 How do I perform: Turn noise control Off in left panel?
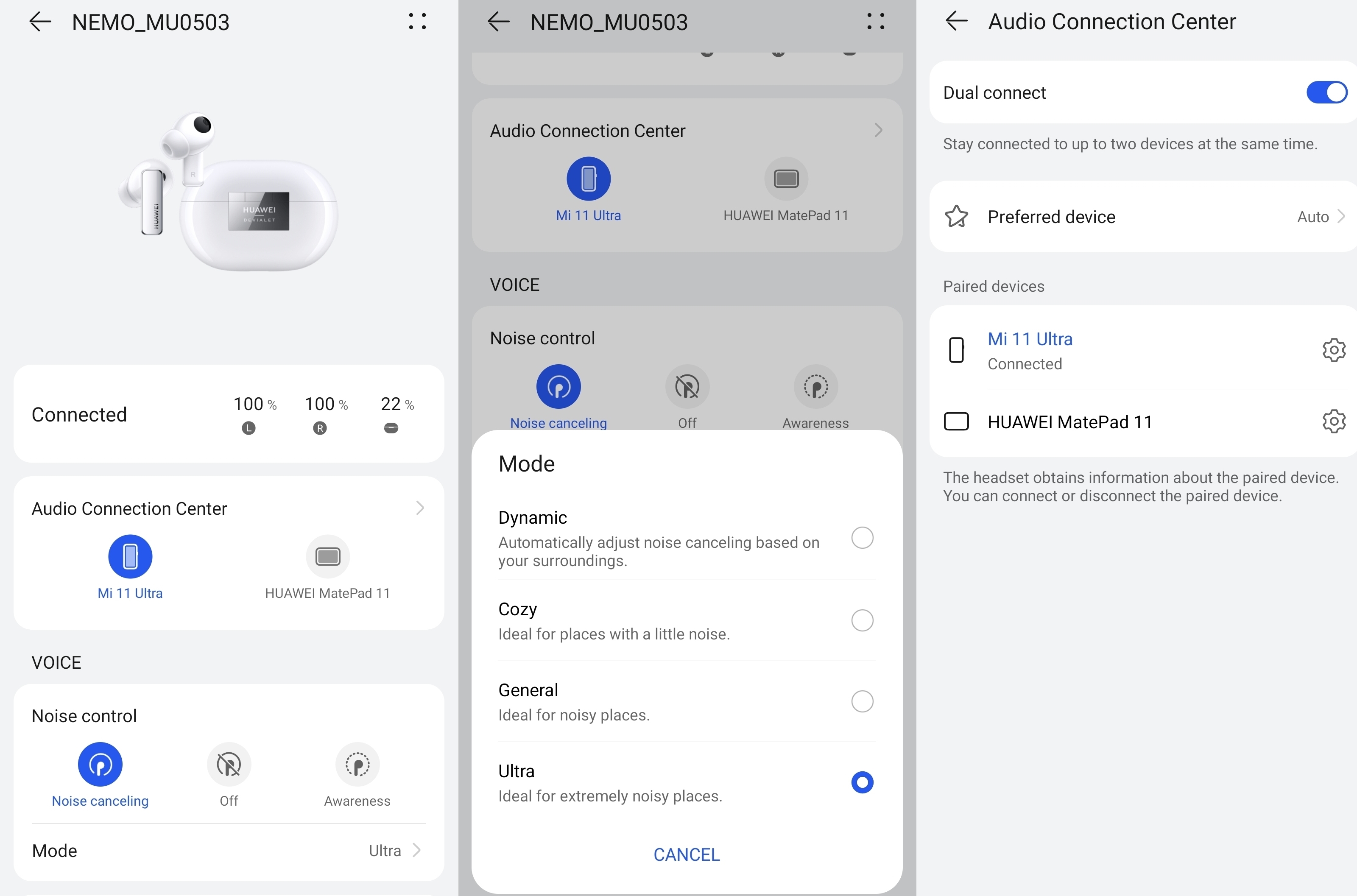(229, 764)
